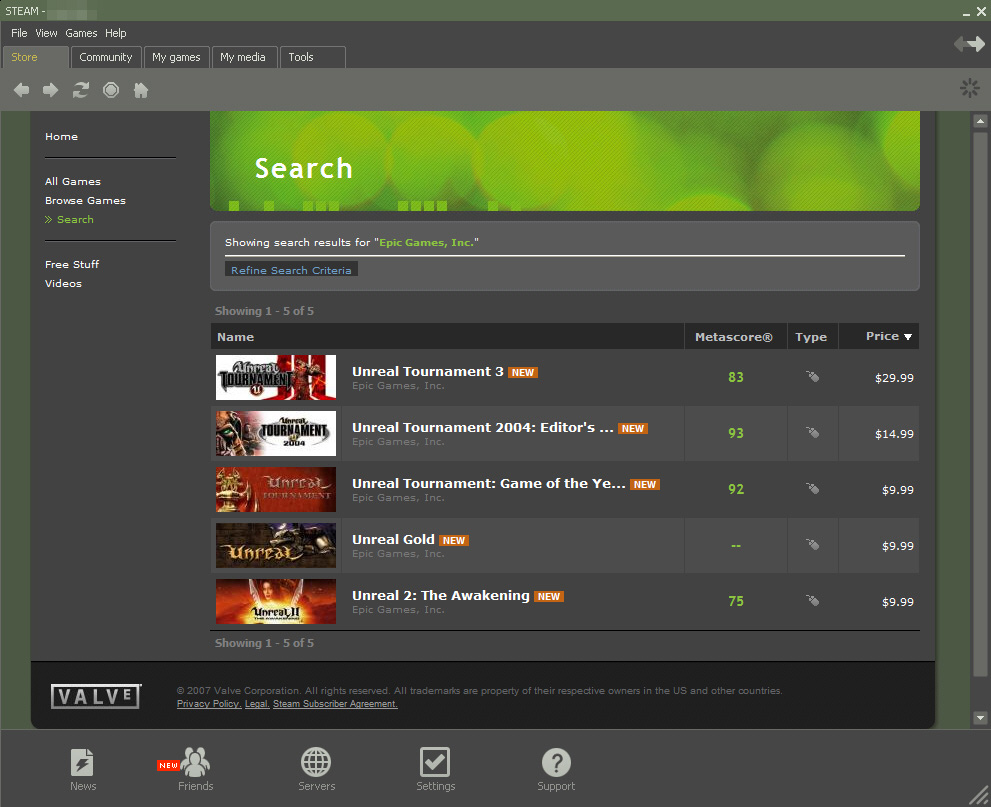Click Refine Search Criteria button
The width and height of the screenshot is (991, 807).
tap(291, 270)
